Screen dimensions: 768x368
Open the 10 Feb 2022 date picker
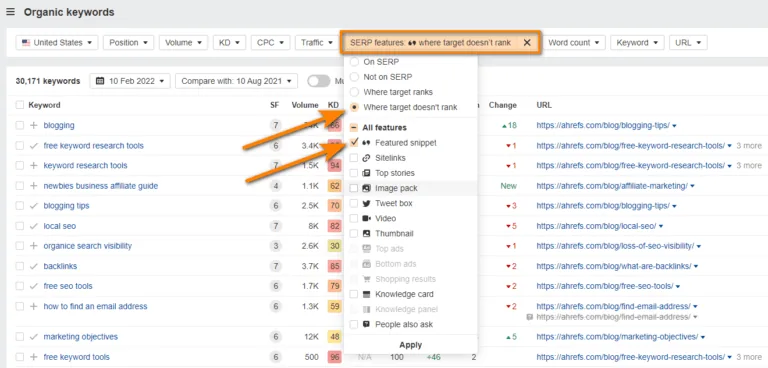coord(130,81)
